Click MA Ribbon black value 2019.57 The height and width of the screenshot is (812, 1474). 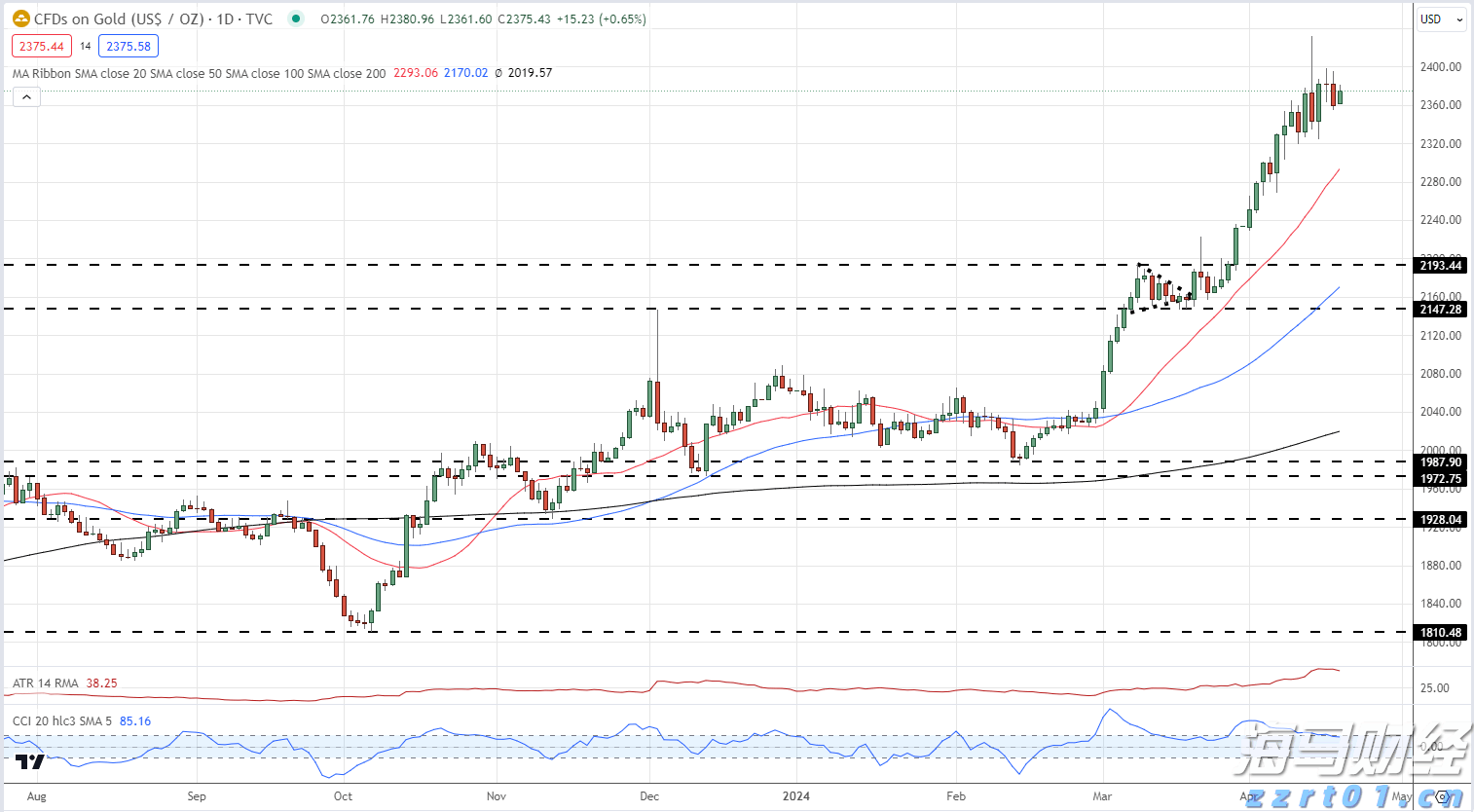coord(530,73)
